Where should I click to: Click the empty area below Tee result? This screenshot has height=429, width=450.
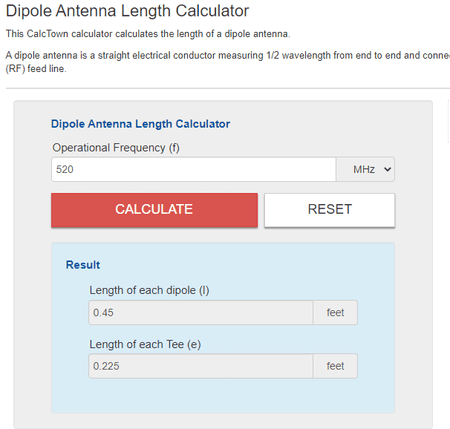(x=223, y=396)
